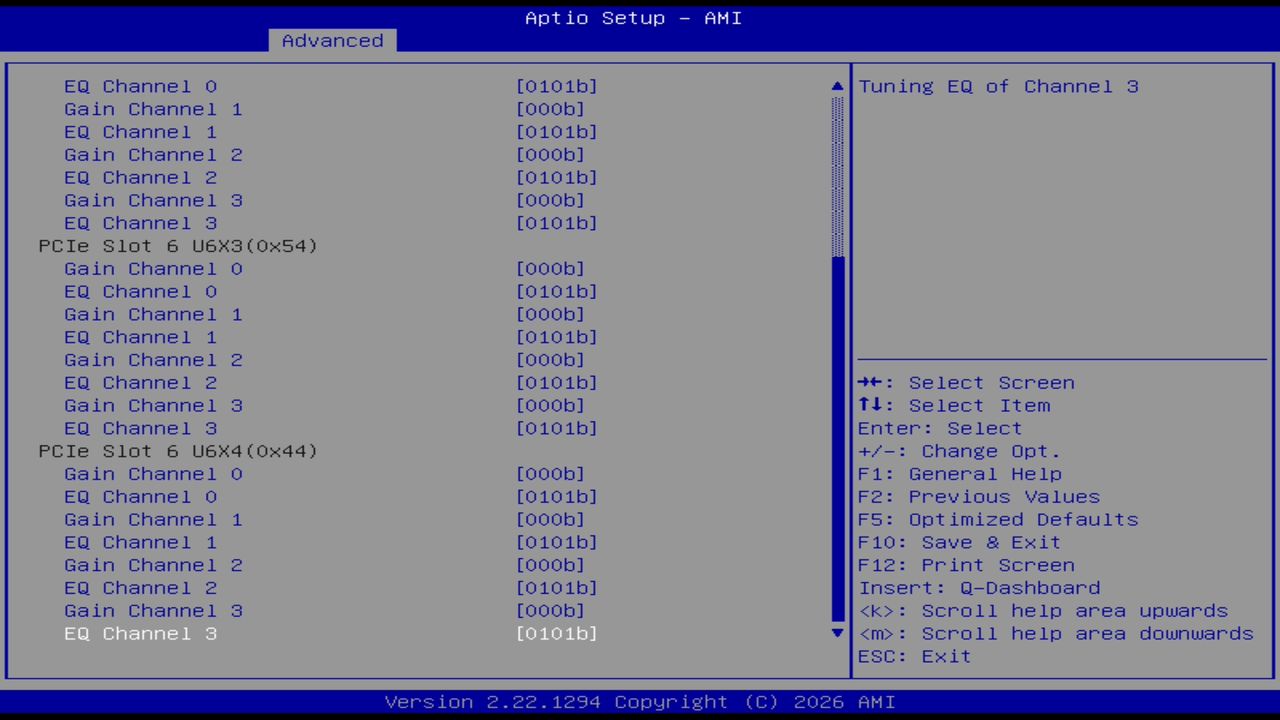
Task: Click the Tuning EQ of Channel 3 help text
Action: [998, 86]
